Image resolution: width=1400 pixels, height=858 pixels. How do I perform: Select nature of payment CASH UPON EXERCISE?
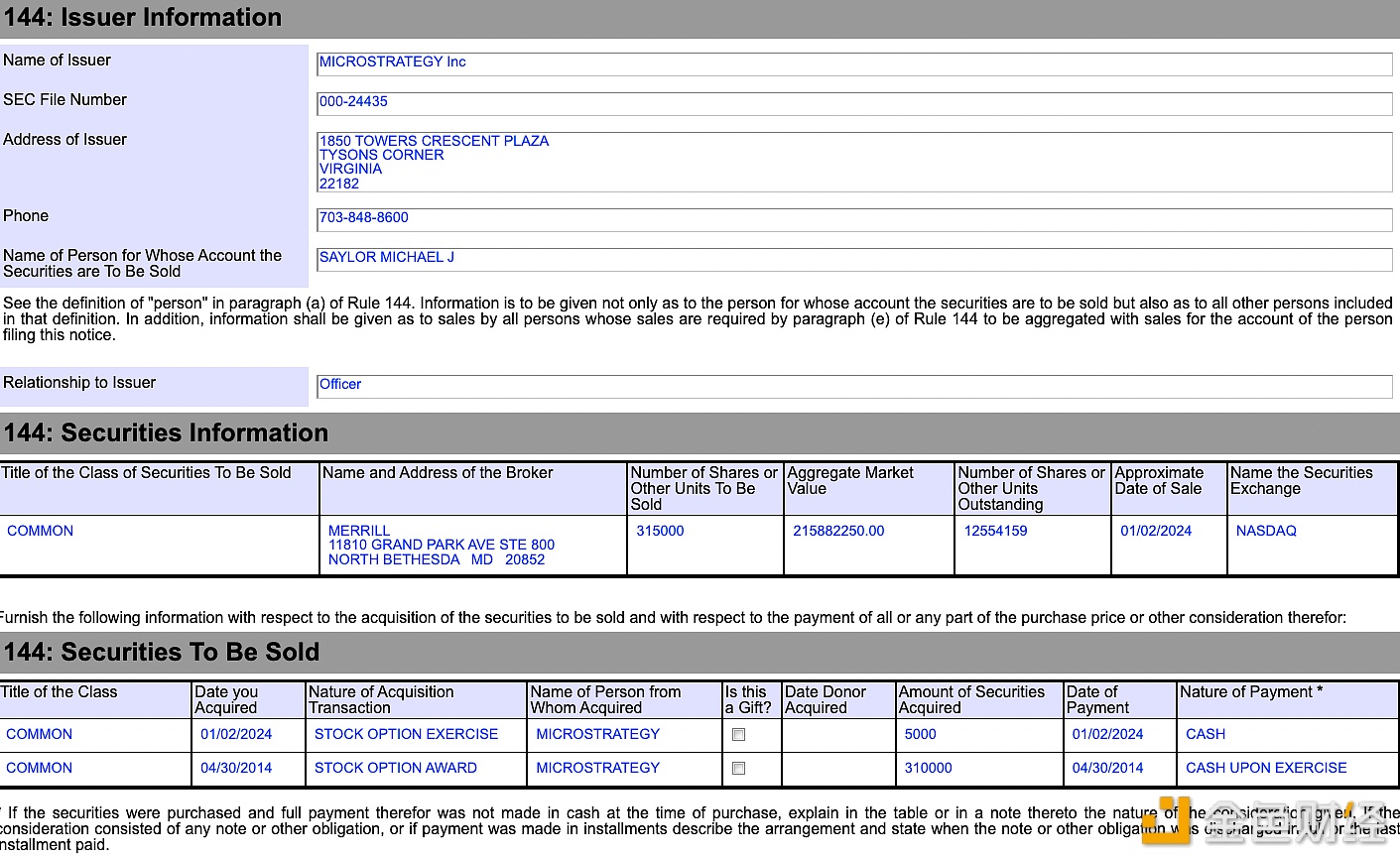1266,768
